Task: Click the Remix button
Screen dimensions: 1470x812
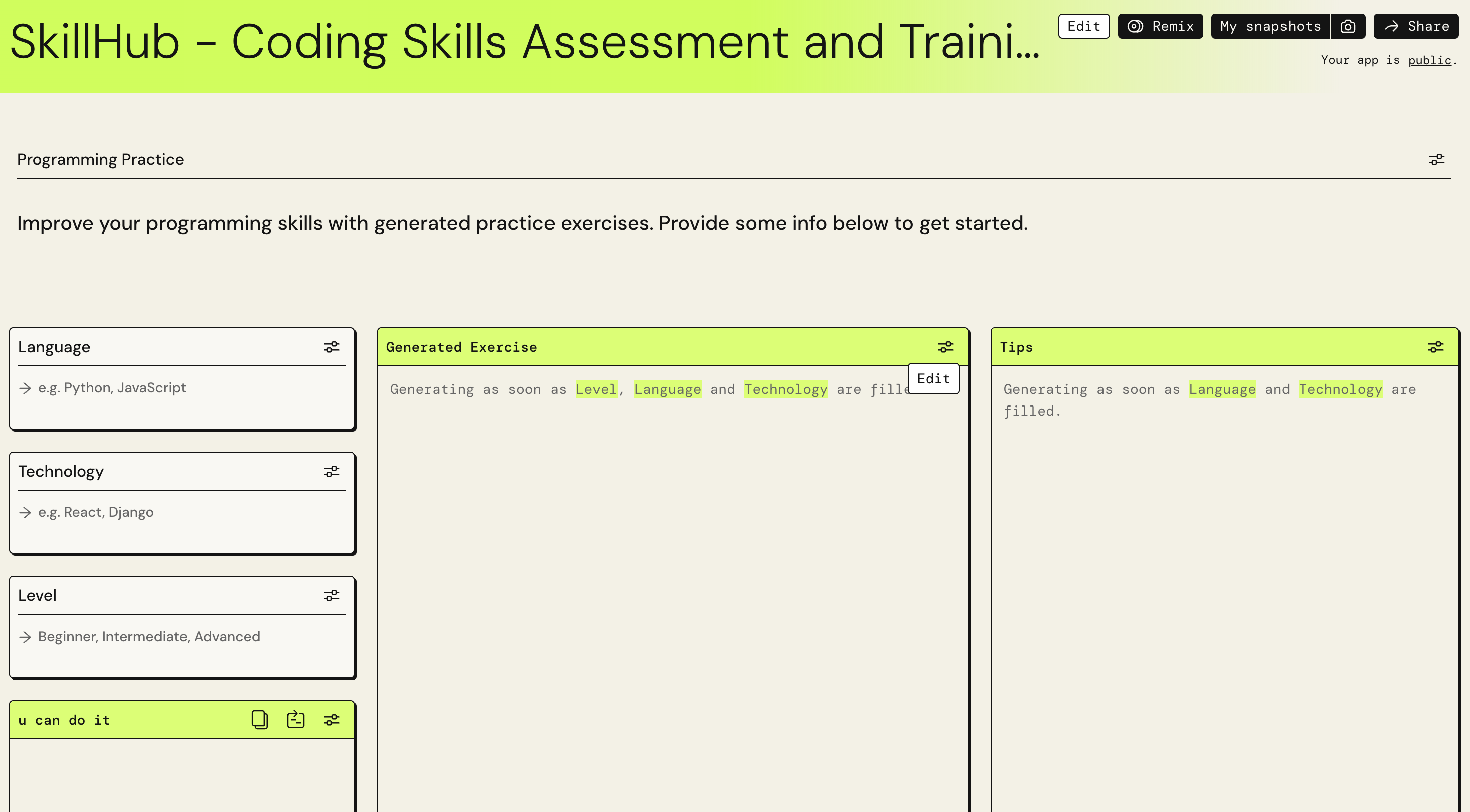Action: [x=1160, y=26]
